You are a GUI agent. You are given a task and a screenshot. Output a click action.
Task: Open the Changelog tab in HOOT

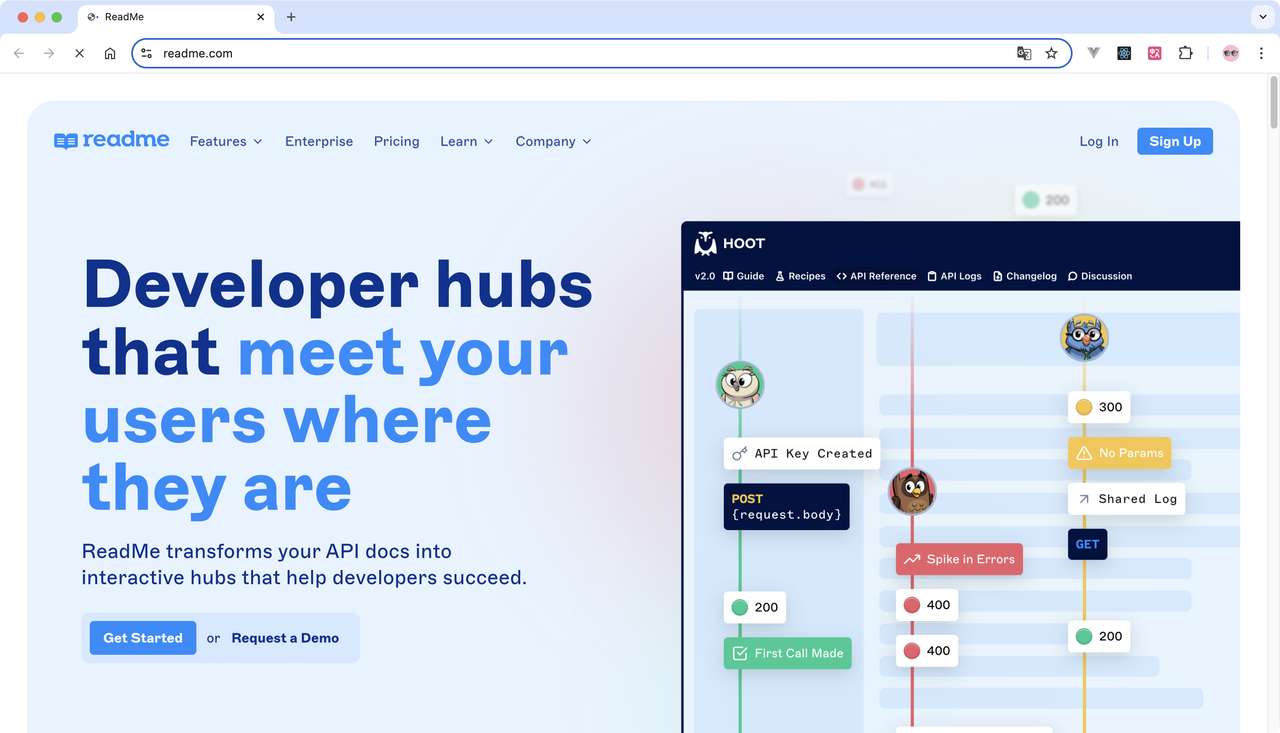click(1025, 276)
